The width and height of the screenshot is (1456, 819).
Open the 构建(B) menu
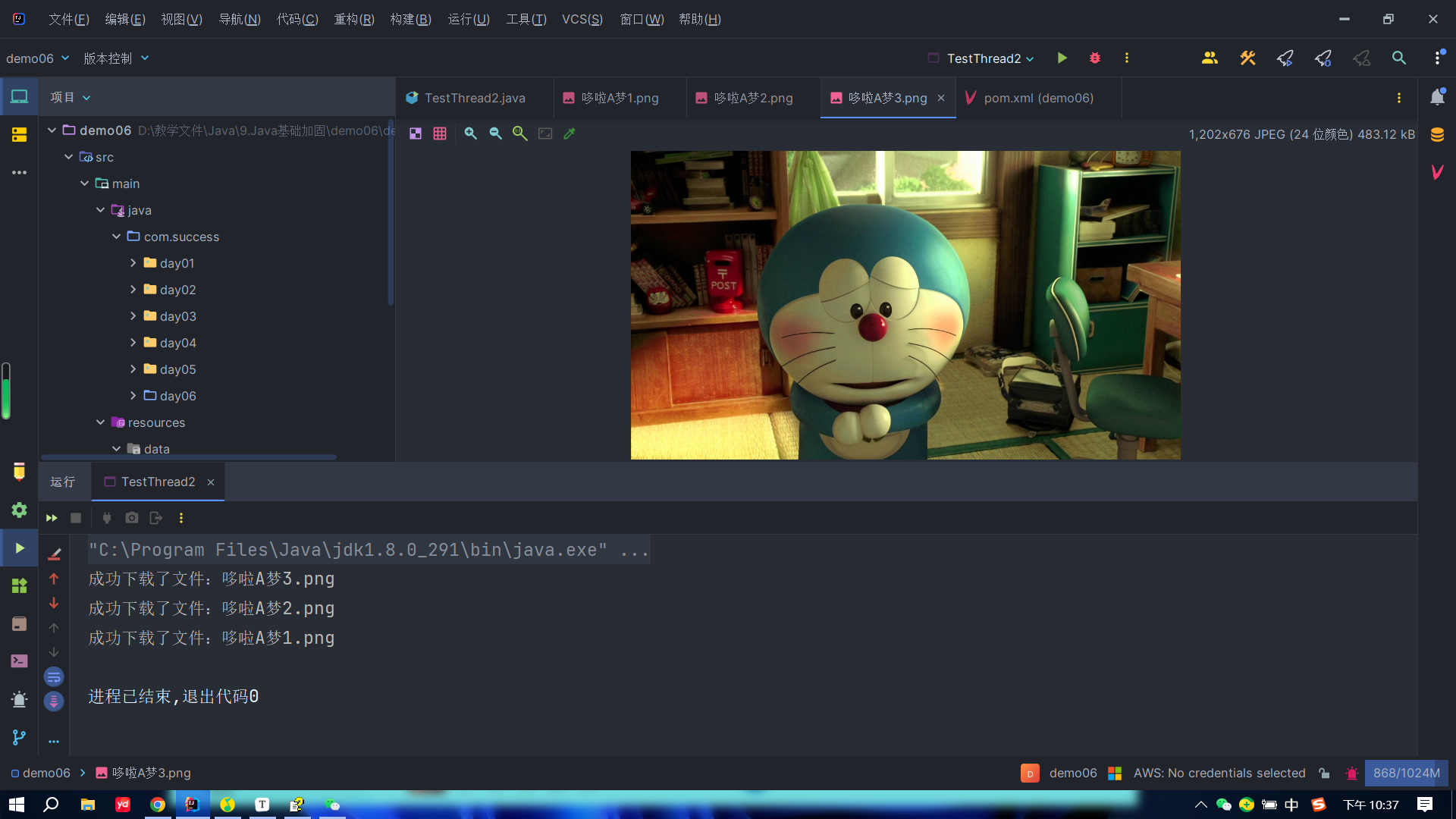pos(410,19)
